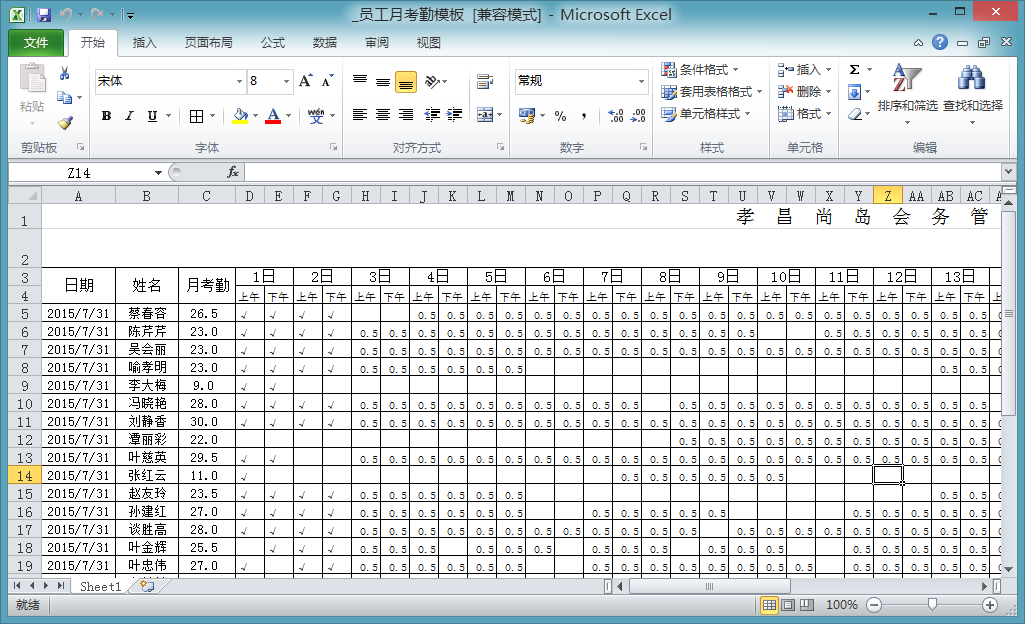The width and height of the screenshot is (1025, 624).
Task: Switch to the 数据 Data tab
Action: (325, 42)
